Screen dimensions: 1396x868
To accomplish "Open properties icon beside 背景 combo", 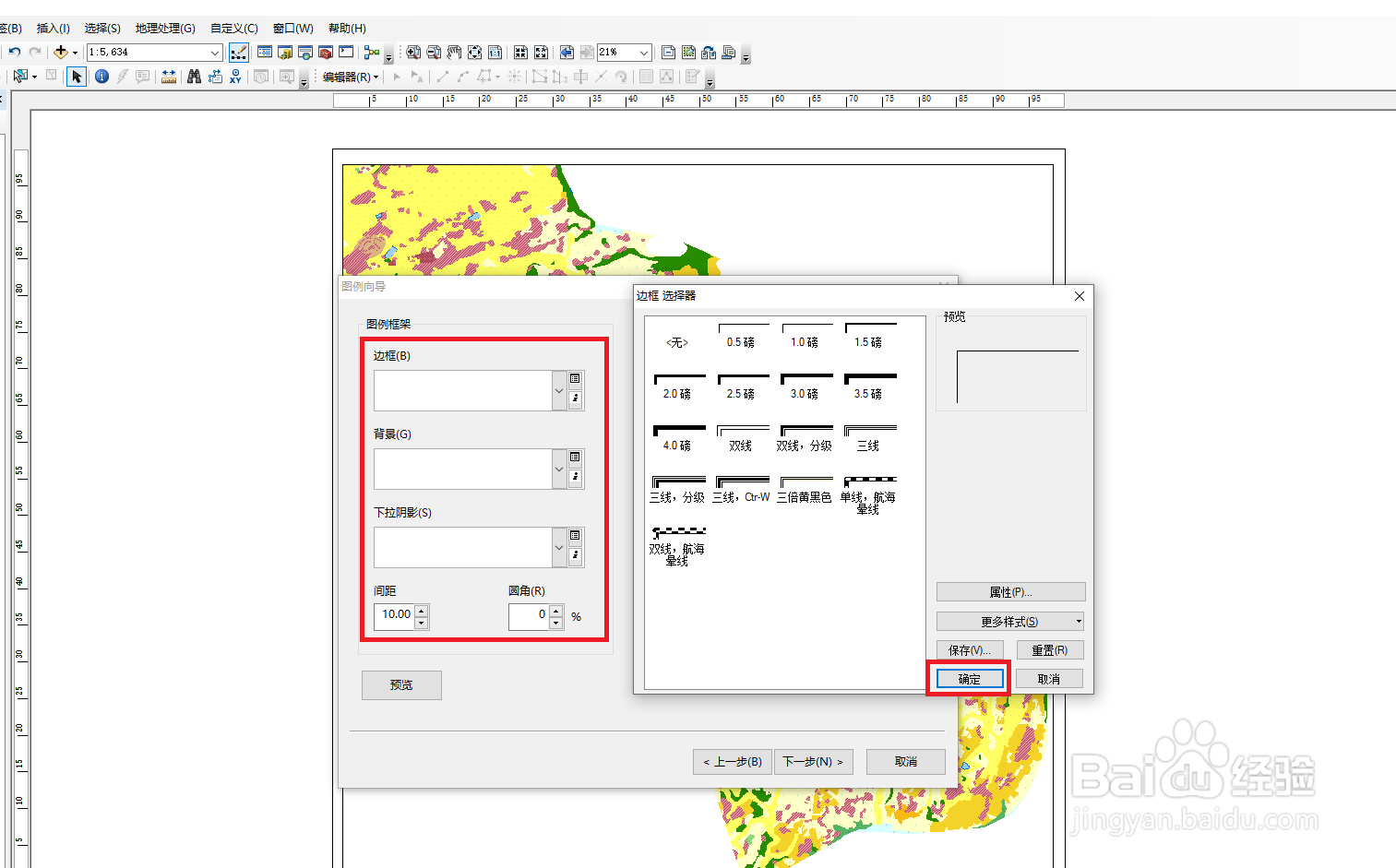I will pos(576,478).
